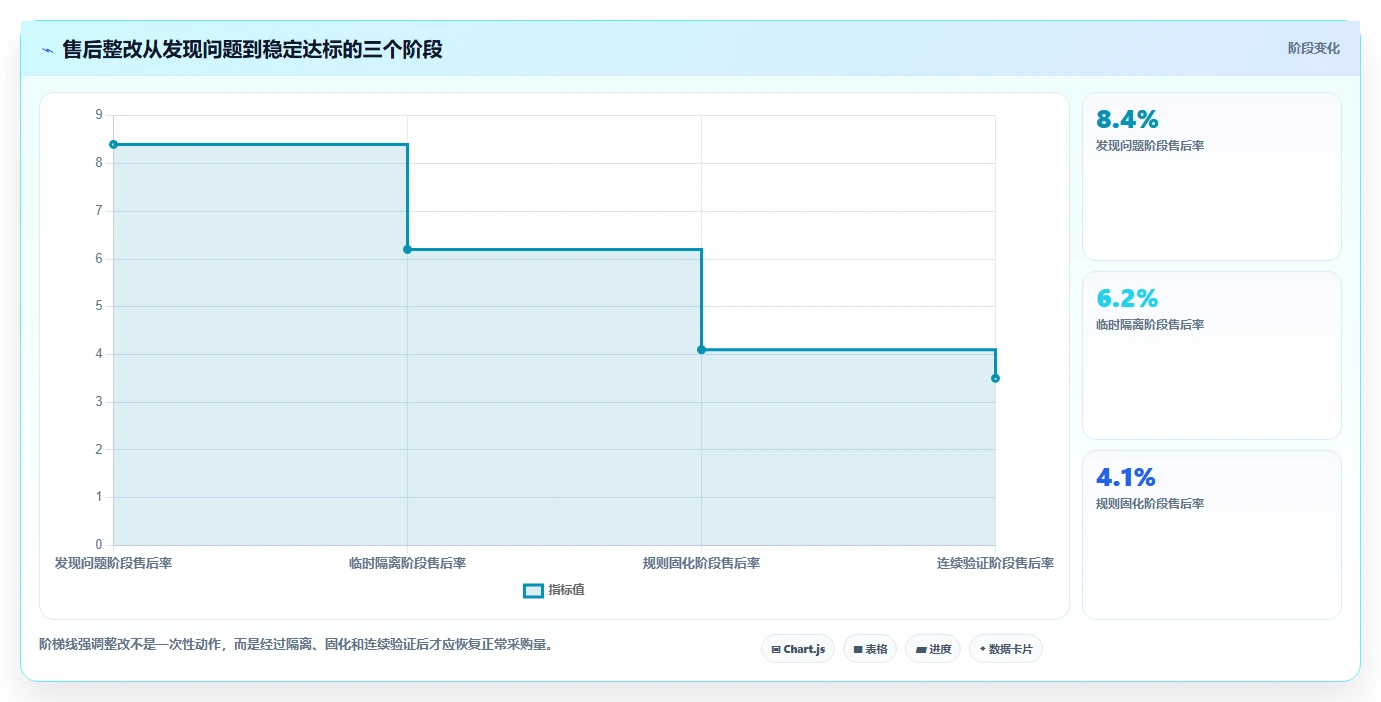This screenshot has height=702, width=1381.
Task: Click the 阶段变化 label in header
Action: pyautogui.click(x=1313, y=48)
